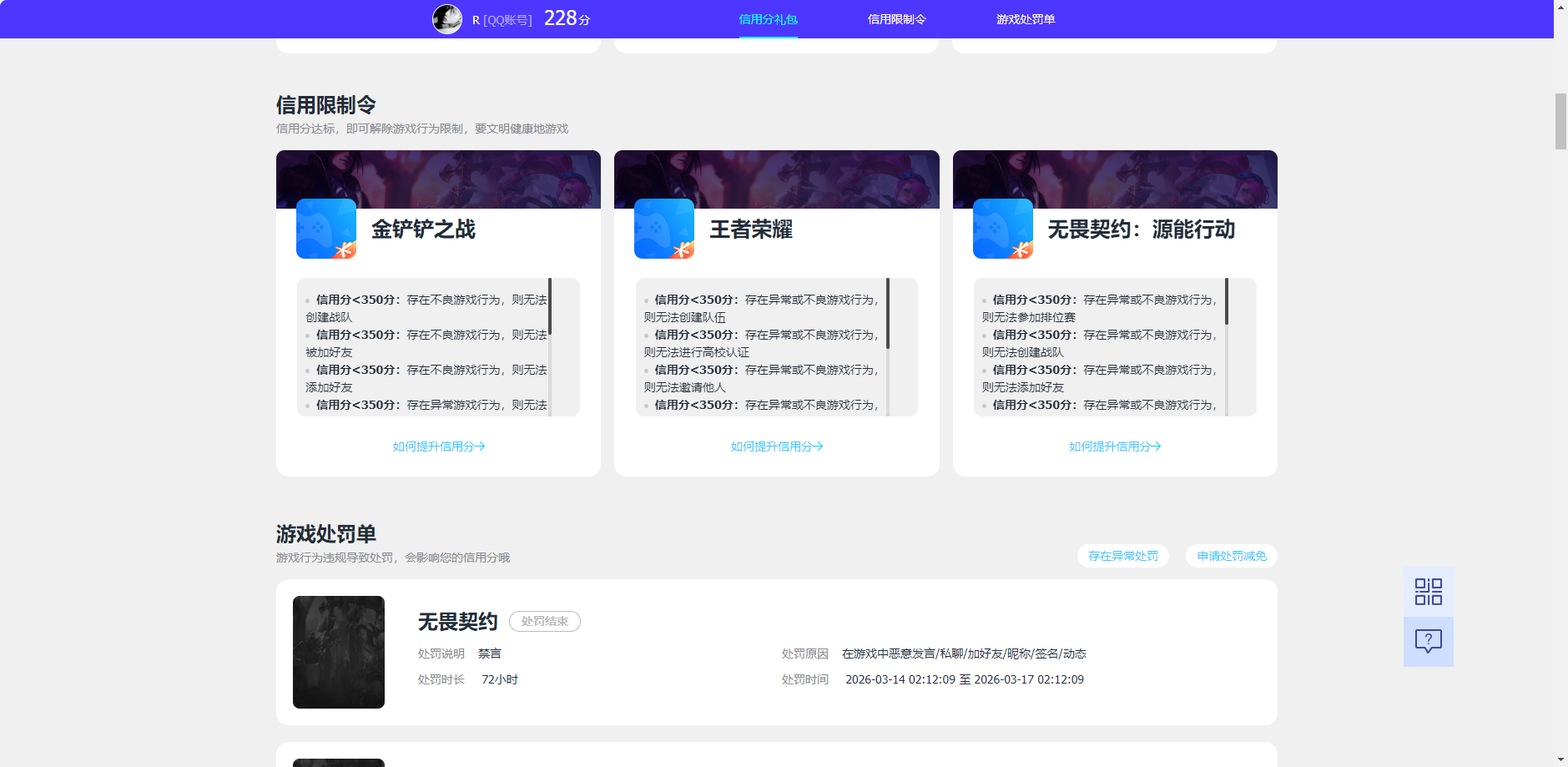Screen dimensions: 1568x767
Task: Click 被加好友 restriction in 金铲铲之战
Action: click(x=329, y=352)
